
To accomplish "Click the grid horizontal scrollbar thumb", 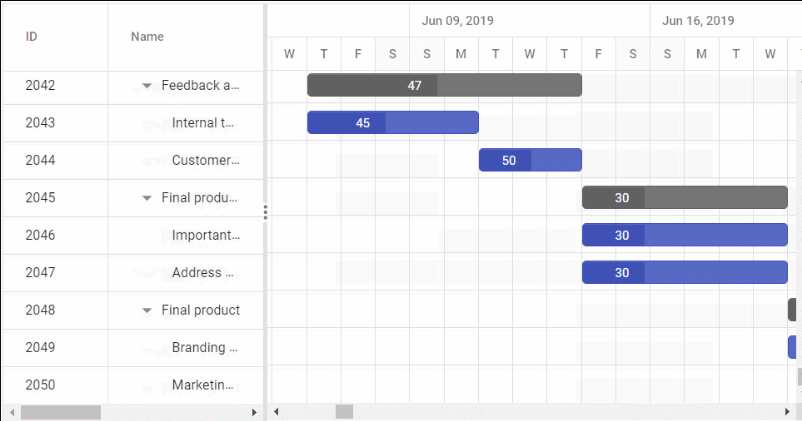I will pyautogui.click(x=61, y=412).
